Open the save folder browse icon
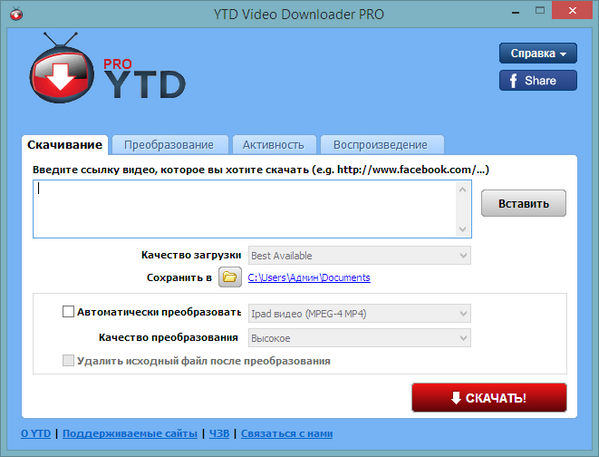The height and width of the screenshot is (457, 599). click(230, 277)
